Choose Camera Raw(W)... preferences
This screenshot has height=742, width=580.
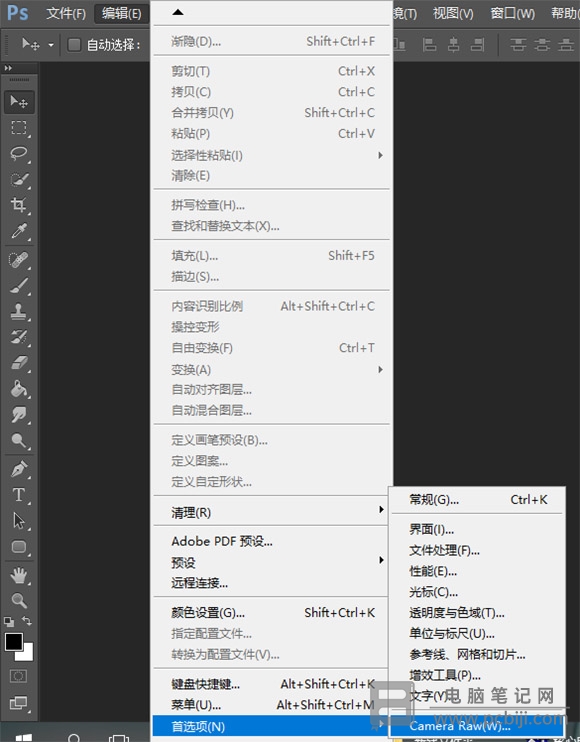click(477, 726)
